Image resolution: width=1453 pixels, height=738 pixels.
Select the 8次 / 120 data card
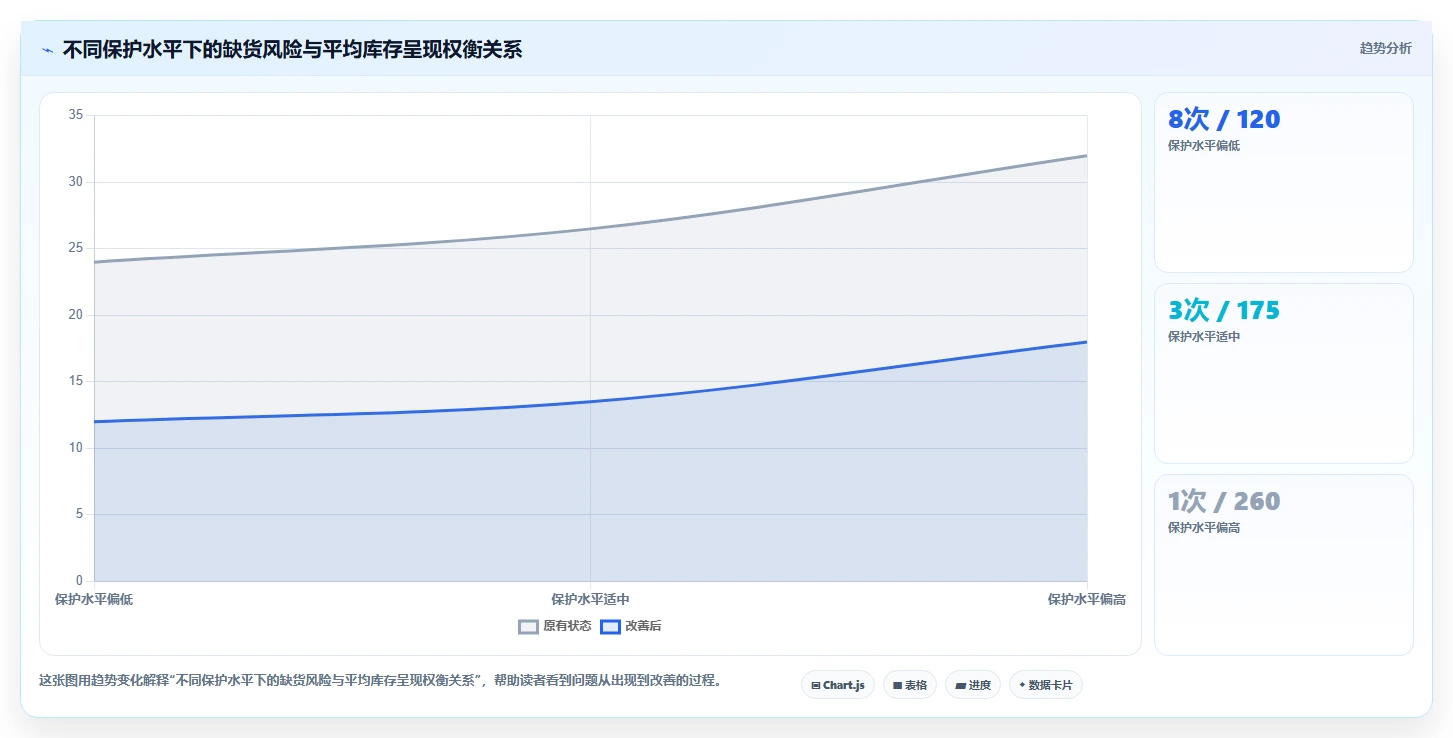tap(1284, 182)
